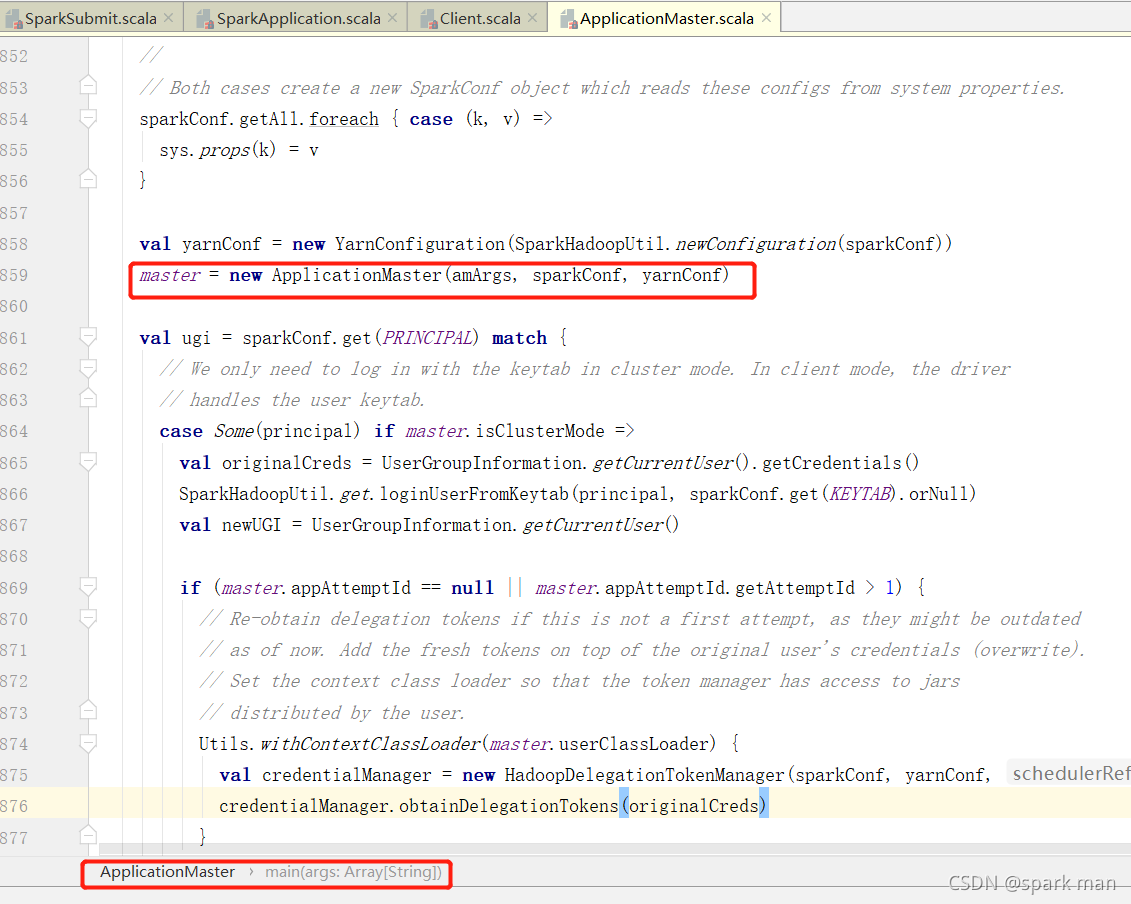Click the horizontal editor scrollbar

pos(613,849)
